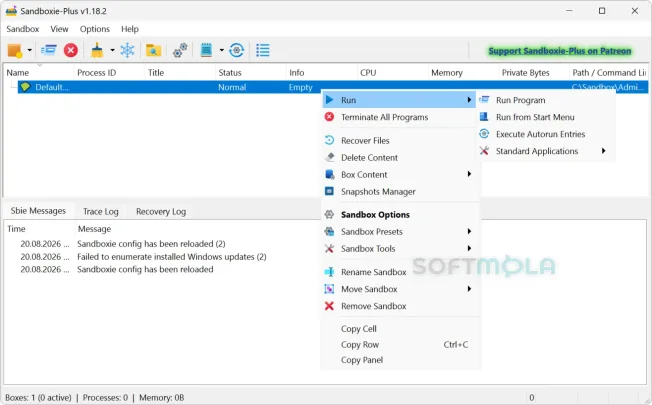Choose Delete Content in the context menu
The height and width of the screenshot is (405, 652).
click(369, 158)
